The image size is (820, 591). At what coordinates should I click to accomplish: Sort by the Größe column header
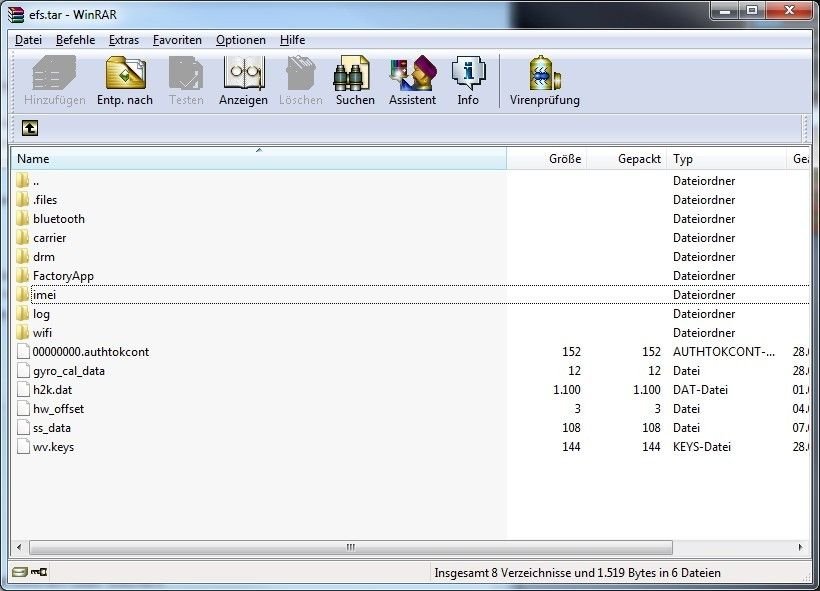click(x=546, y=158)
